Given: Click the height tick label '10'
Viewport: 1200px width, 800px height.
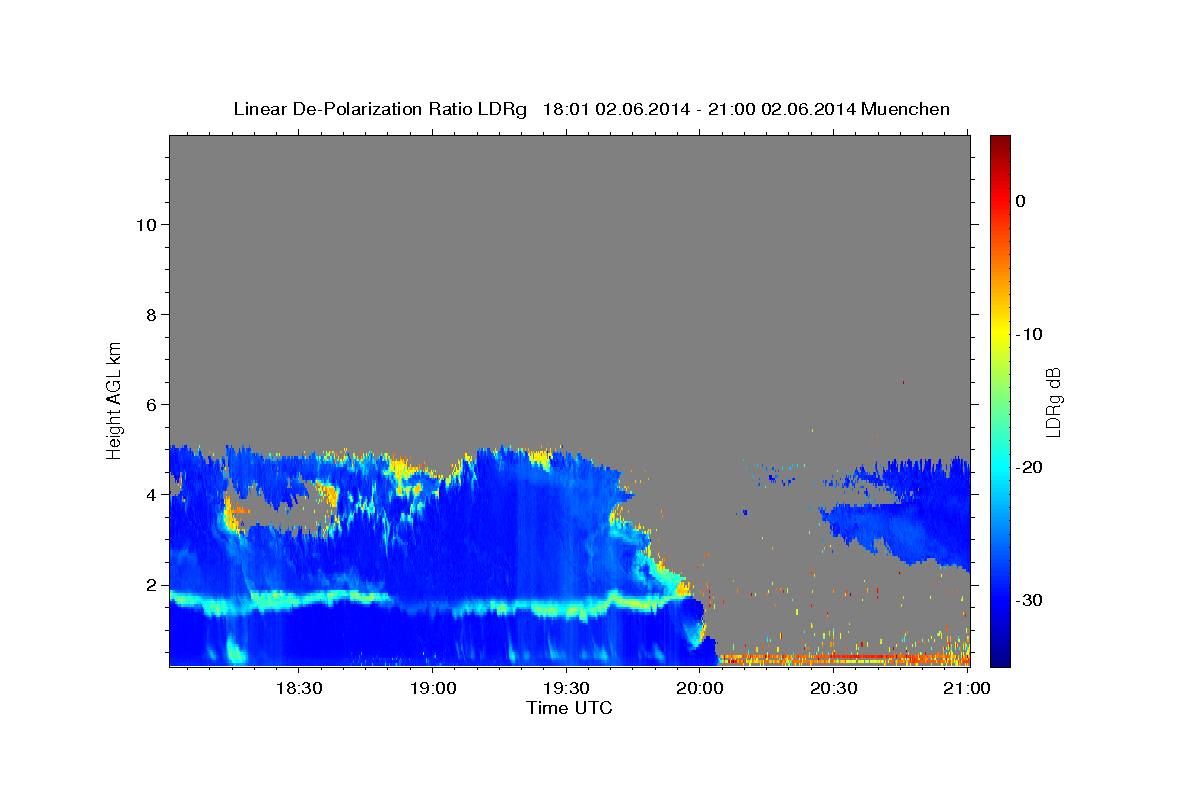Looking at the screenshot, I should point(145,224).
